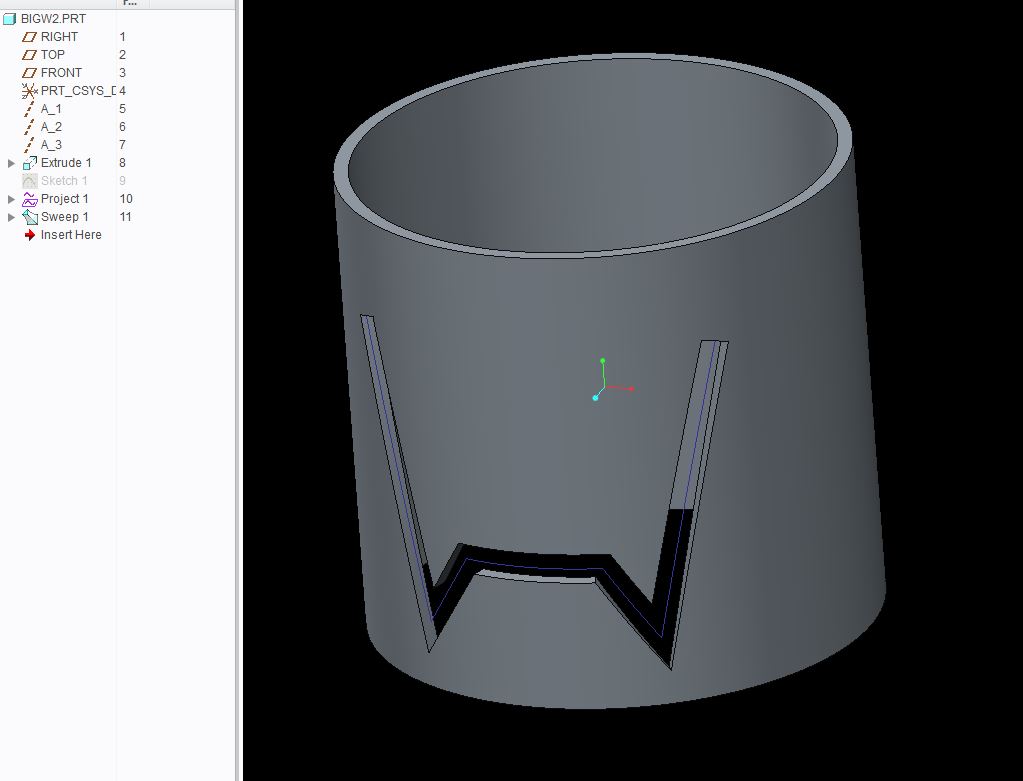The height and width of the screenshot is (781, 1023).
Task: Expand the Extrude 1 feature
Action: tap(11, 163)
